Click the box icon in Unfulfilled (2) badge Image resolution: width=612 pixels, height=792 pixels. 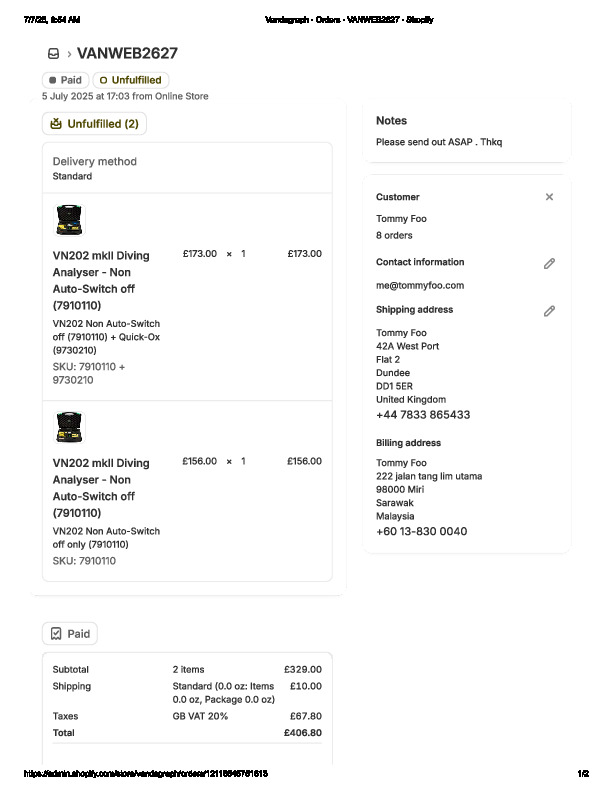(x=56, y=124)
